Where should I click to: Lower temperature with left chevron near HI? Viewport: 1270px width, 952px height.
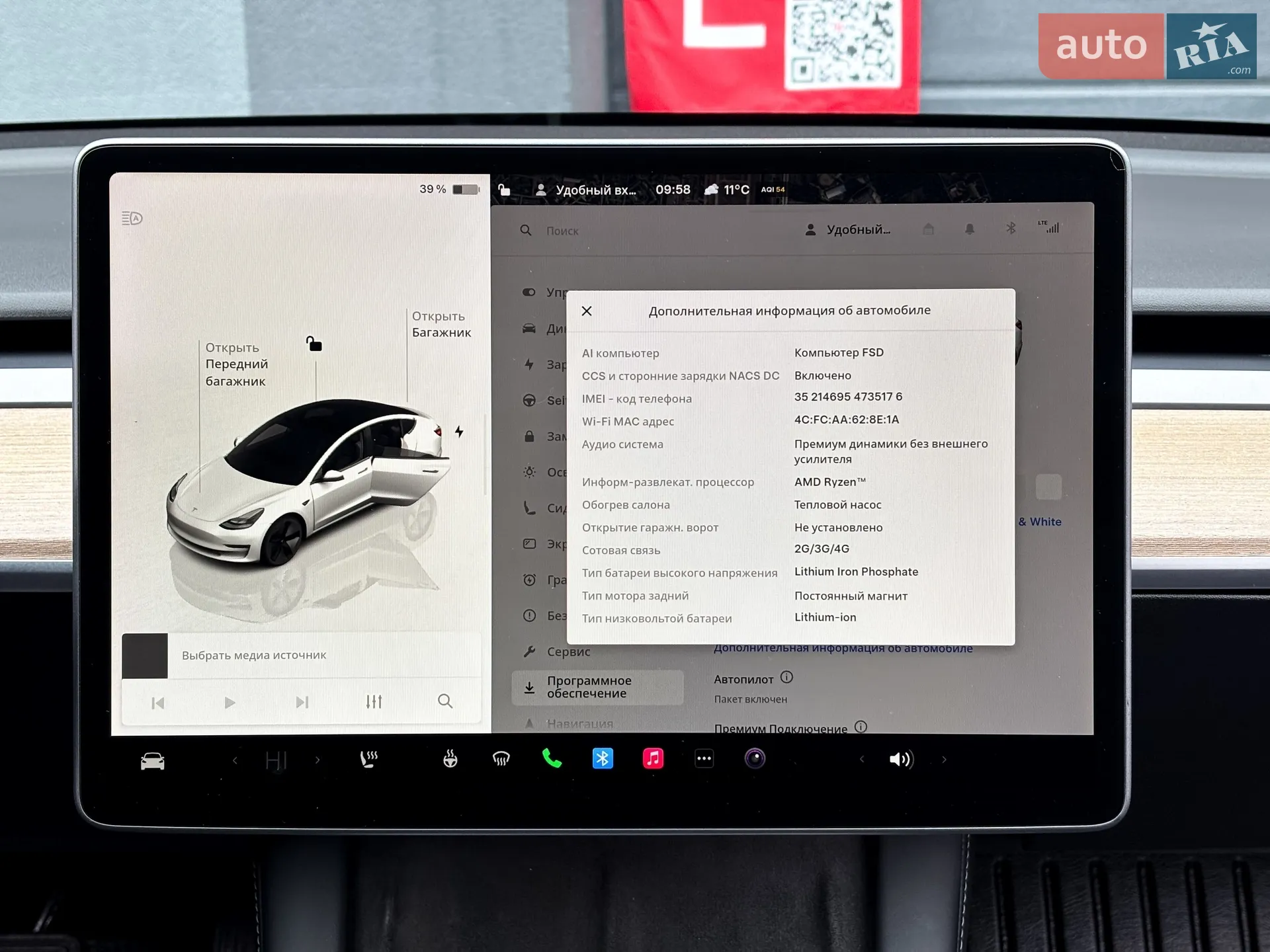pos(235,760)
